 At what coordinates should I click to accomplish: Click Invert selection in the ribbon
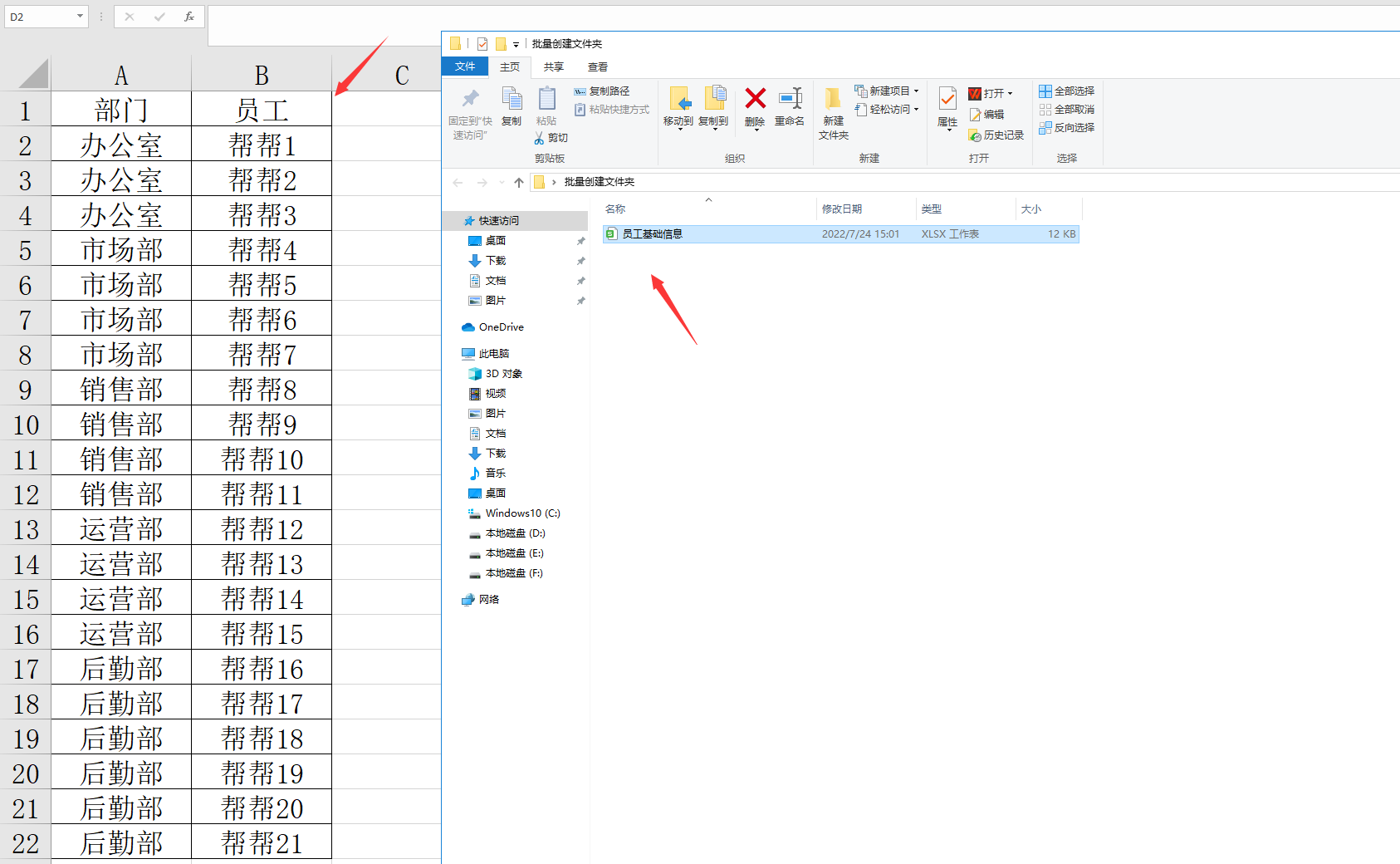[x=1066, y=128]
